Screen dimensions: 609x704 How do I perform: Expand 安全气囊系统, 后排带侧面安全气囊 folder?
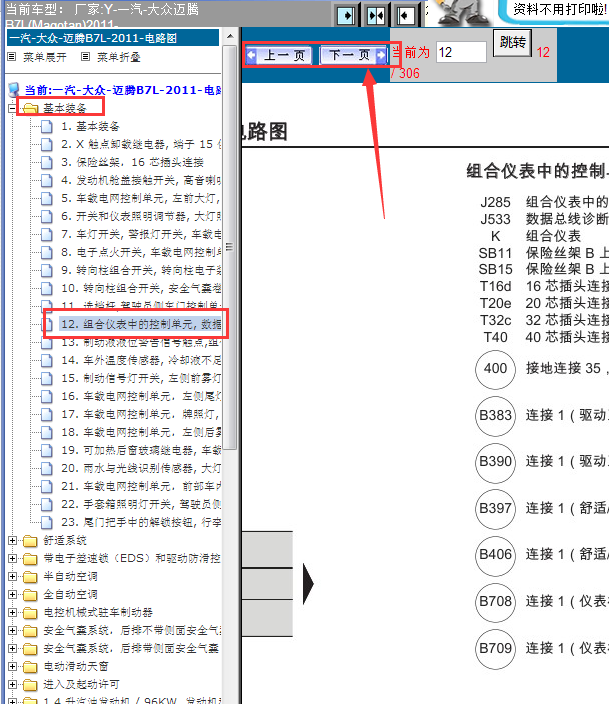click(x=12, y=648)
